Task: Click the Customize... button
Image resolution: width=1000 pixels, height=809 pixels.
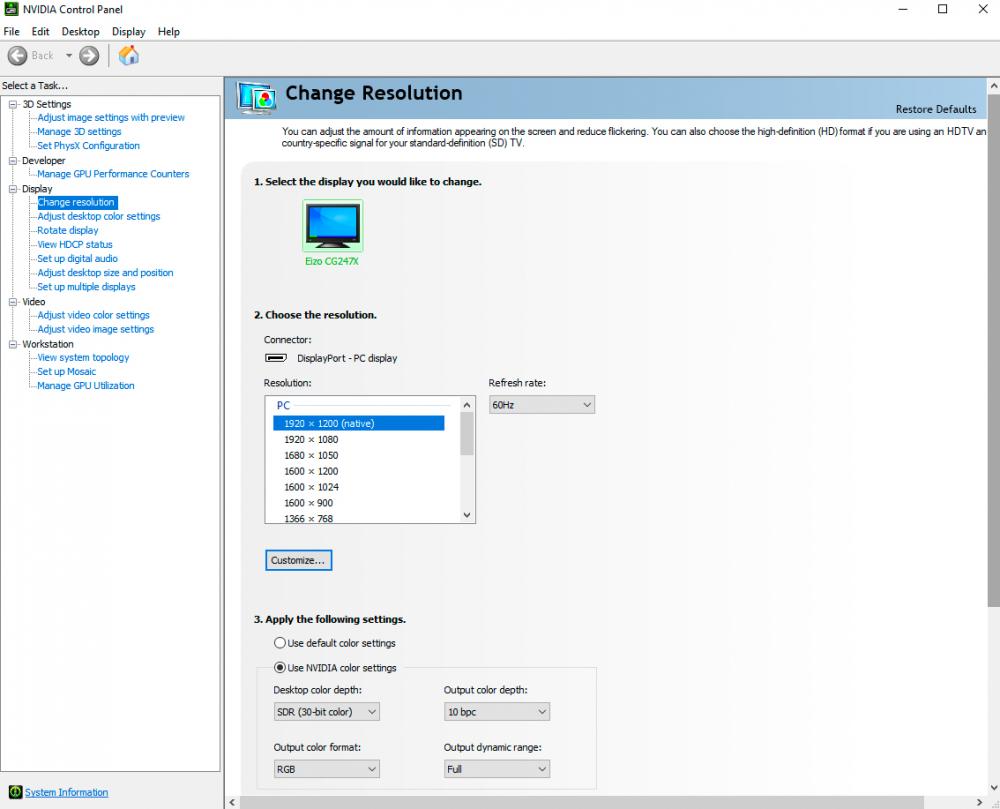Action: (298, 560)
